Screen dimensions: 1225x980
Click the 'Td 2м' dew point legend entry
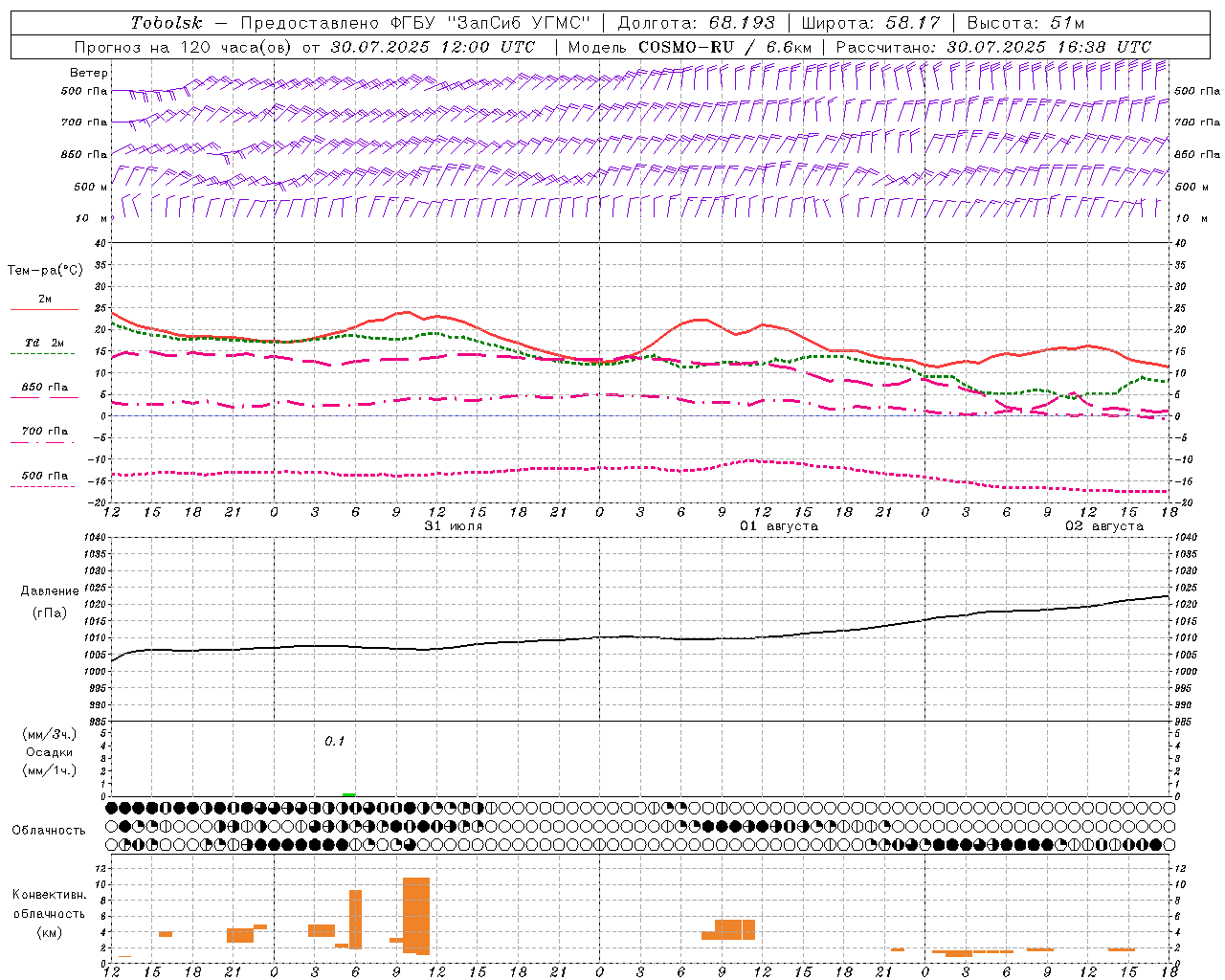[x=44, y=343]
